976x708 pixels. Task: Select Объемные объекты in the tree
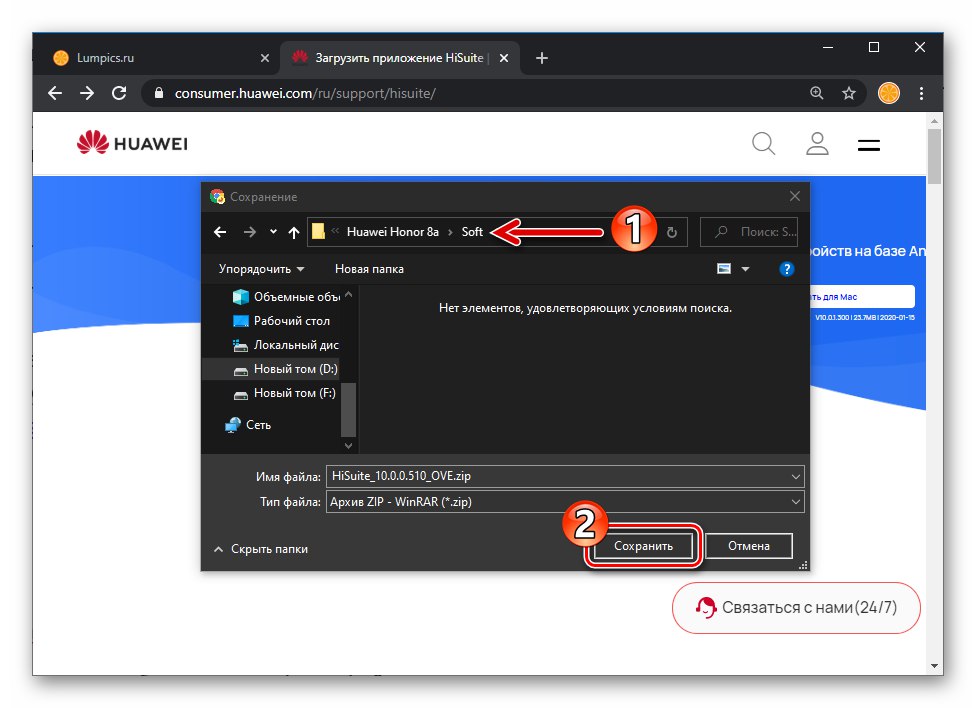286,297
